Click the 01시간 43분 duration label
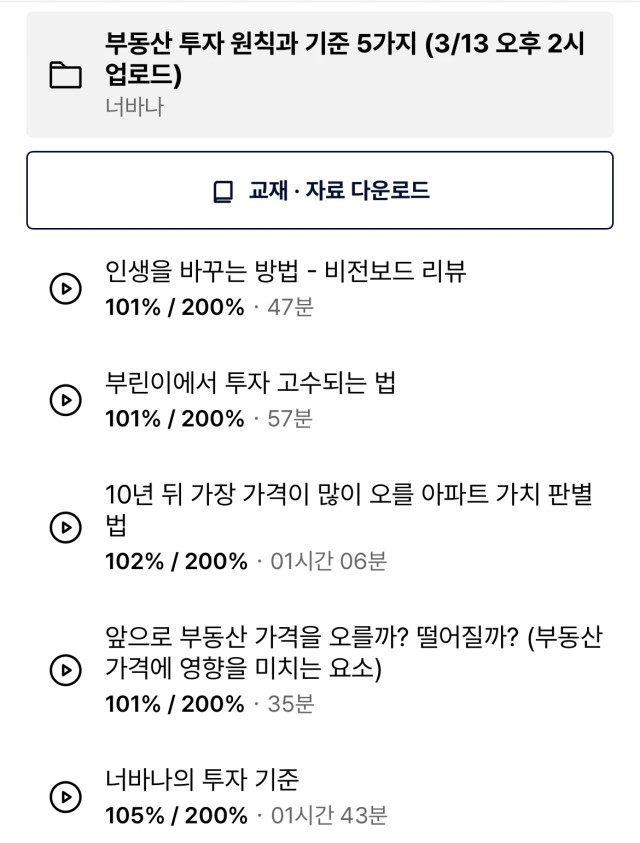 point(329,816)
